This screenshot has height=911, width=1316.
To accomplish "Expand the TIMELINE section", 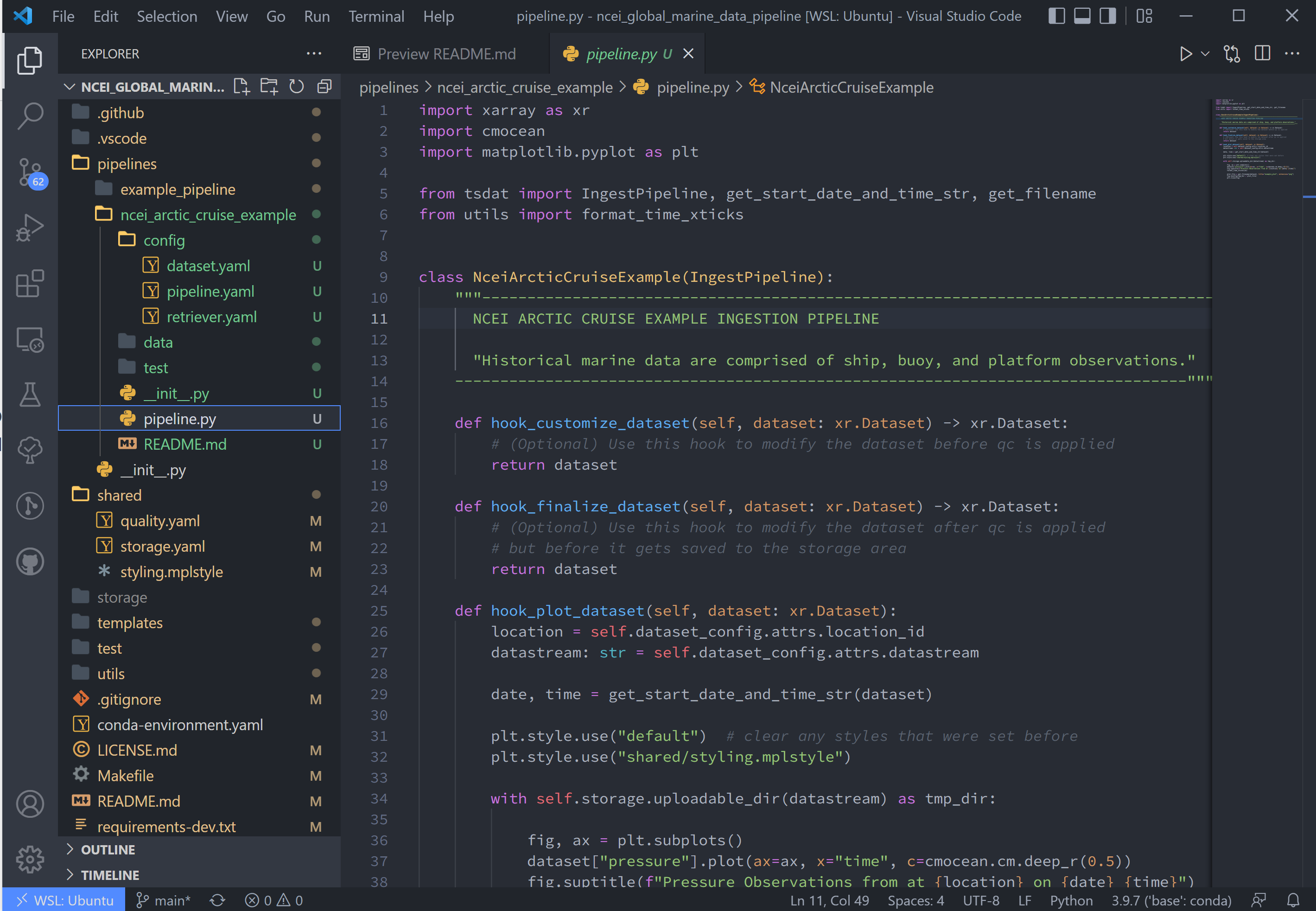I will click(x=200, y=874).
